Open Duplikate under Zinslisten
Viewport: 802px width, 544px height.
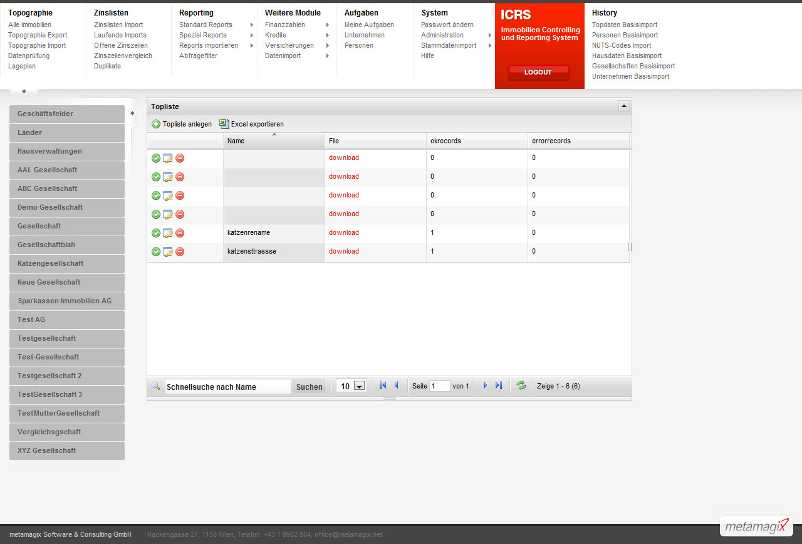tap(107, 66)
